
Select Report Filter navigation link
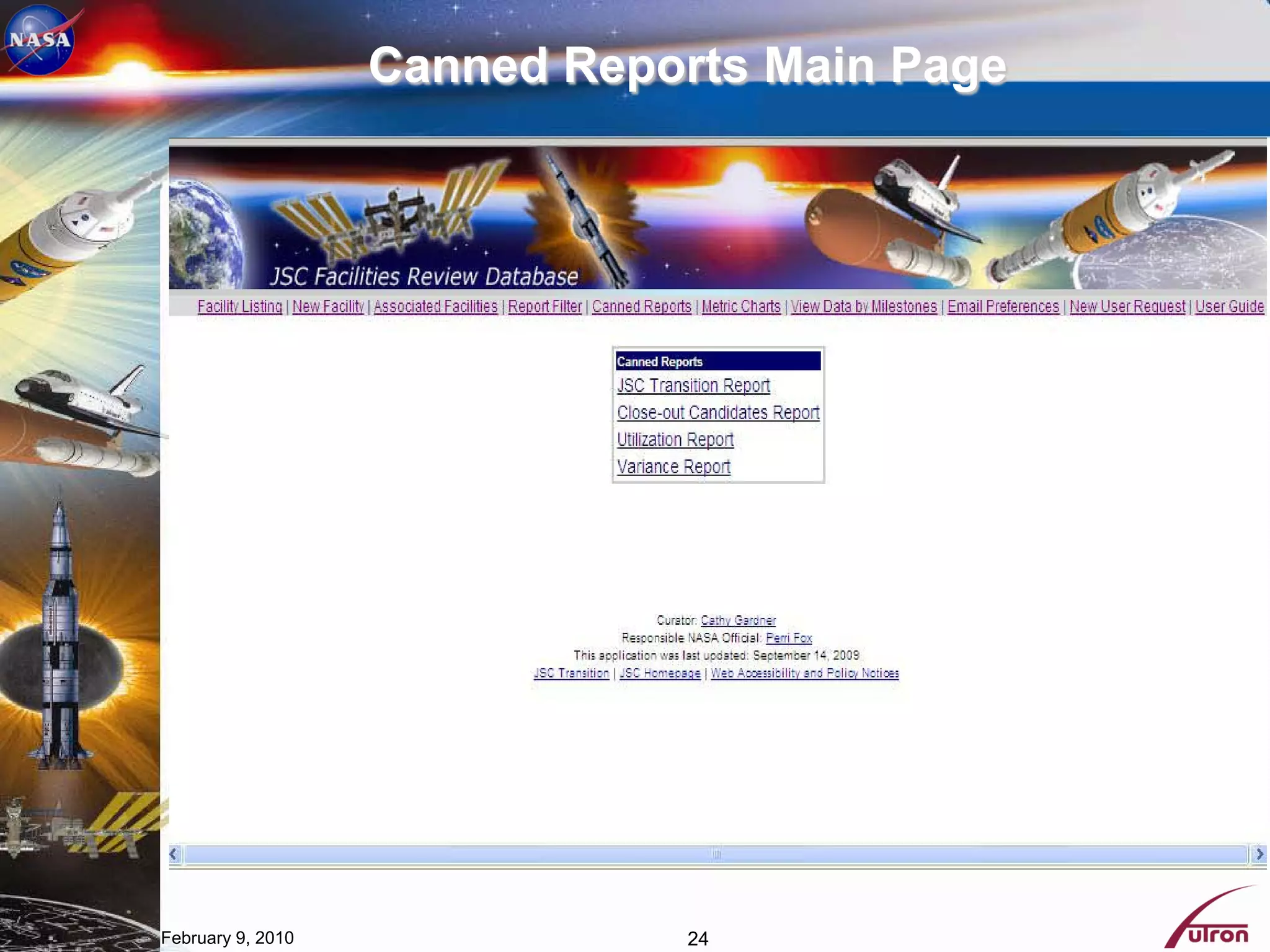pyautogui.click(x=545, y=306)
